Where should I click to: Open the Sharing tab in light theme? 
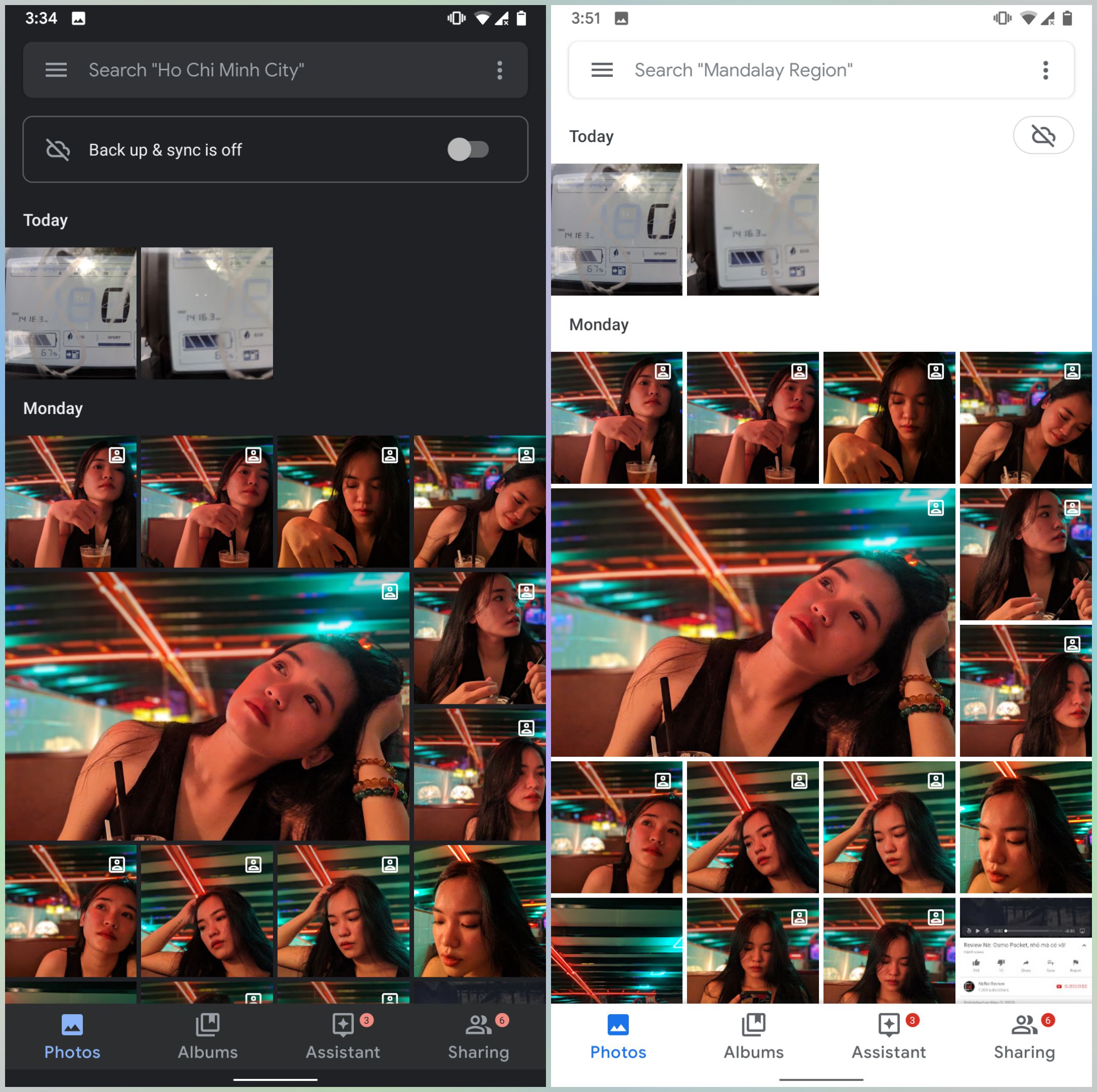(x=1024, y=1037)
